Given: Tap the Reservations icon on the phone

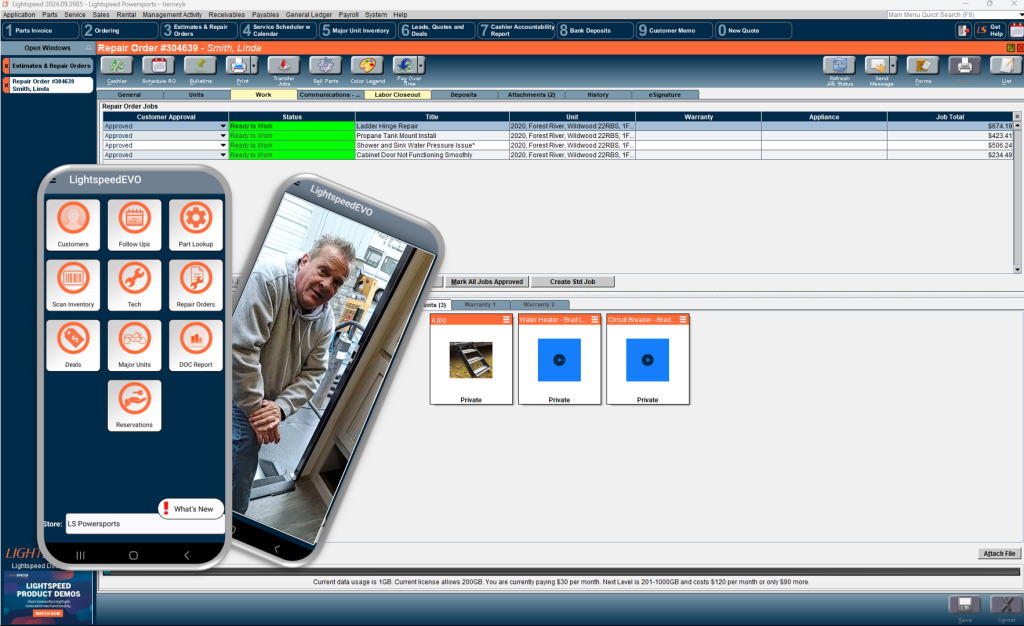Looking at the screenshot, I should click(x=135, y=405).
